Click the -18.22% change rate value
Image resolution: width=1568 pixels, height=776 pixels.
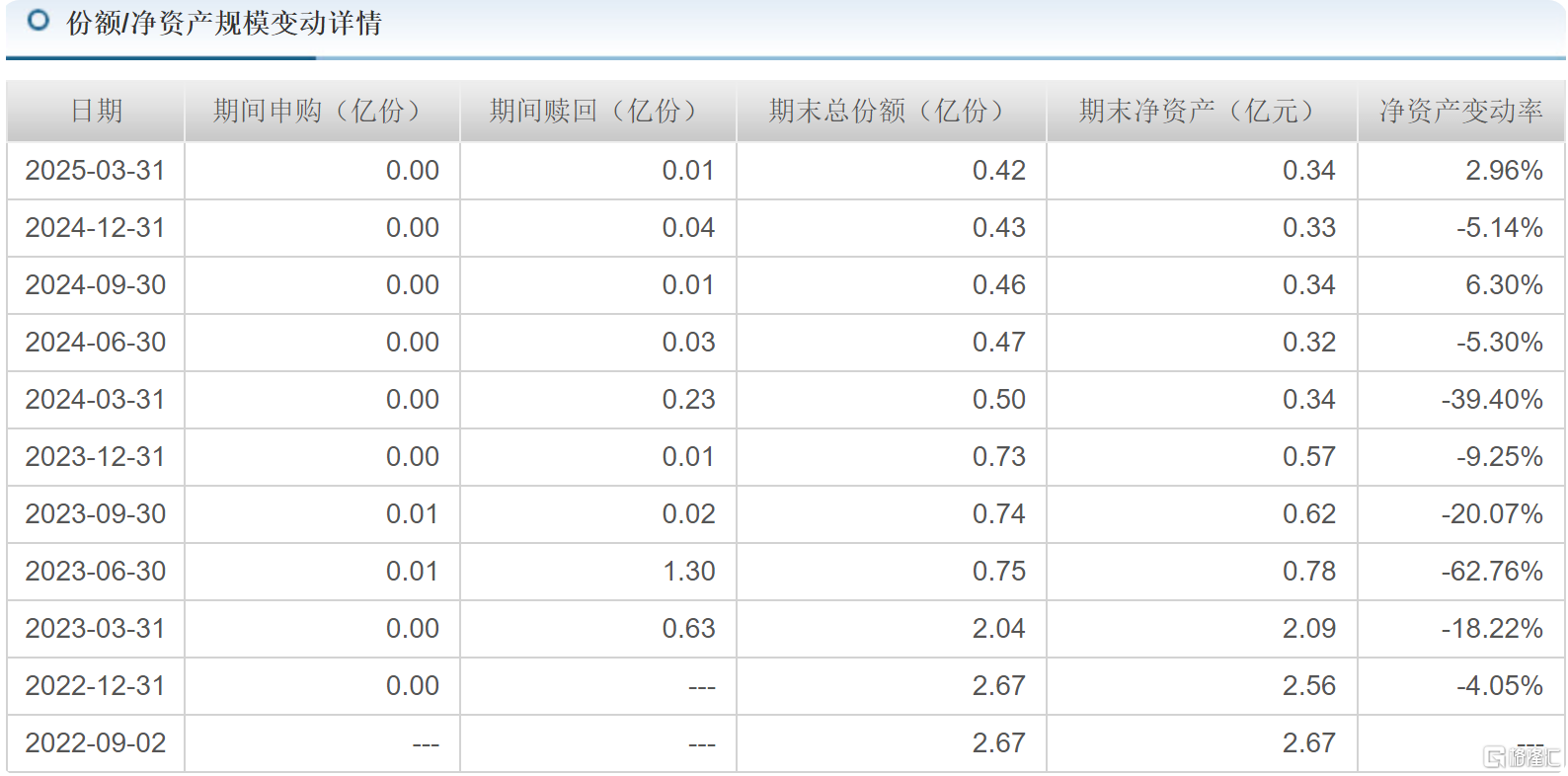tap(1492, 629)
